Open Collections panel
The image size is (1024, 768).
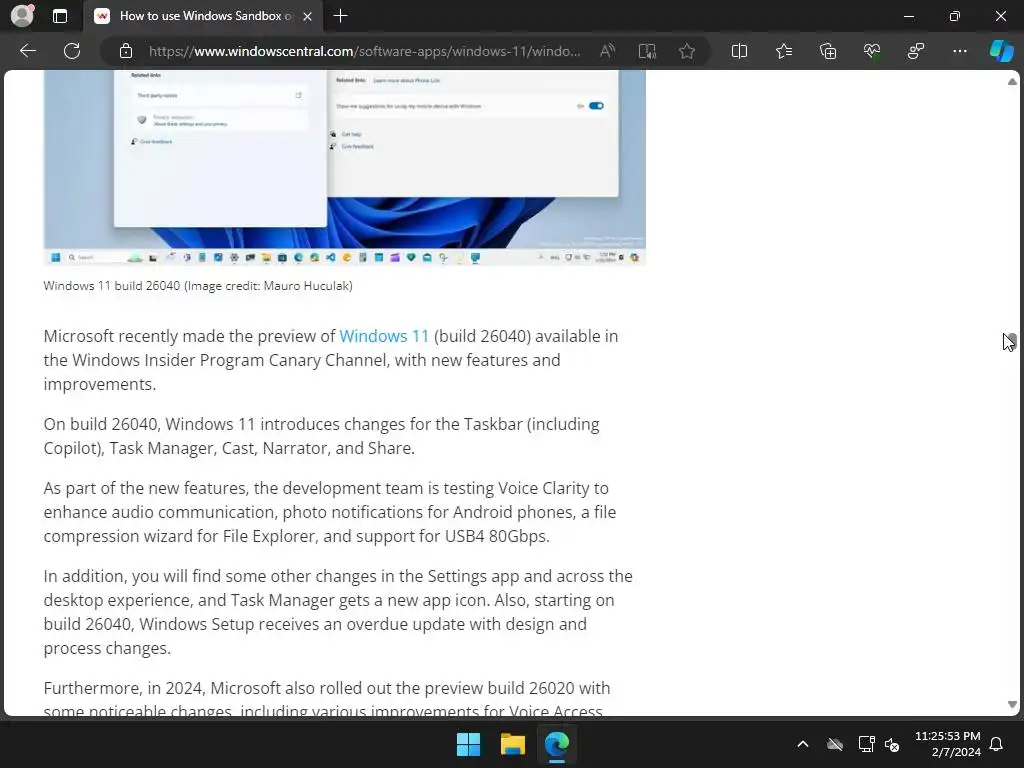[x=827, y=51]
